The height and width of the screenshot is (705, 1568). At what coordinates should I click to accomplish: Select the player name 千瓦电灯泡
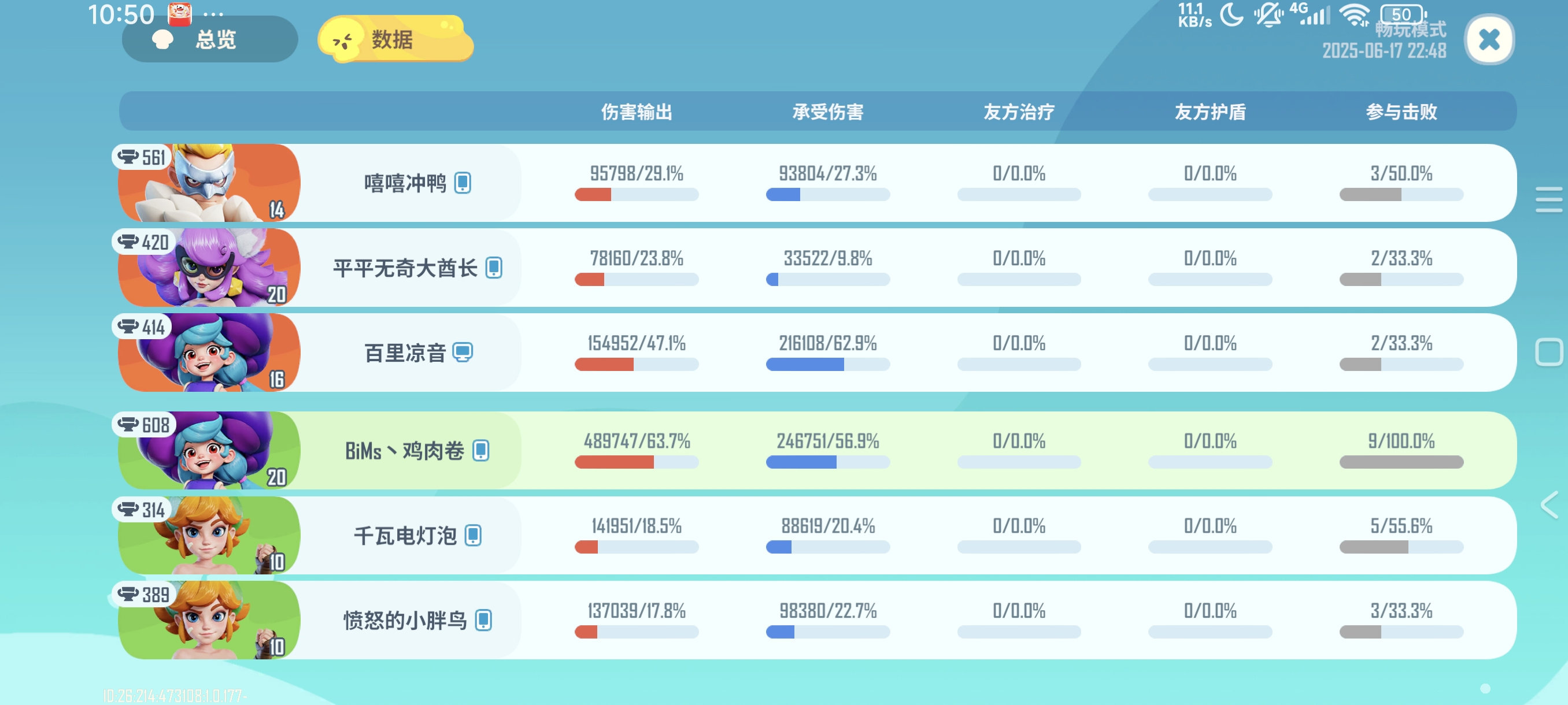[x=405, y=535]
